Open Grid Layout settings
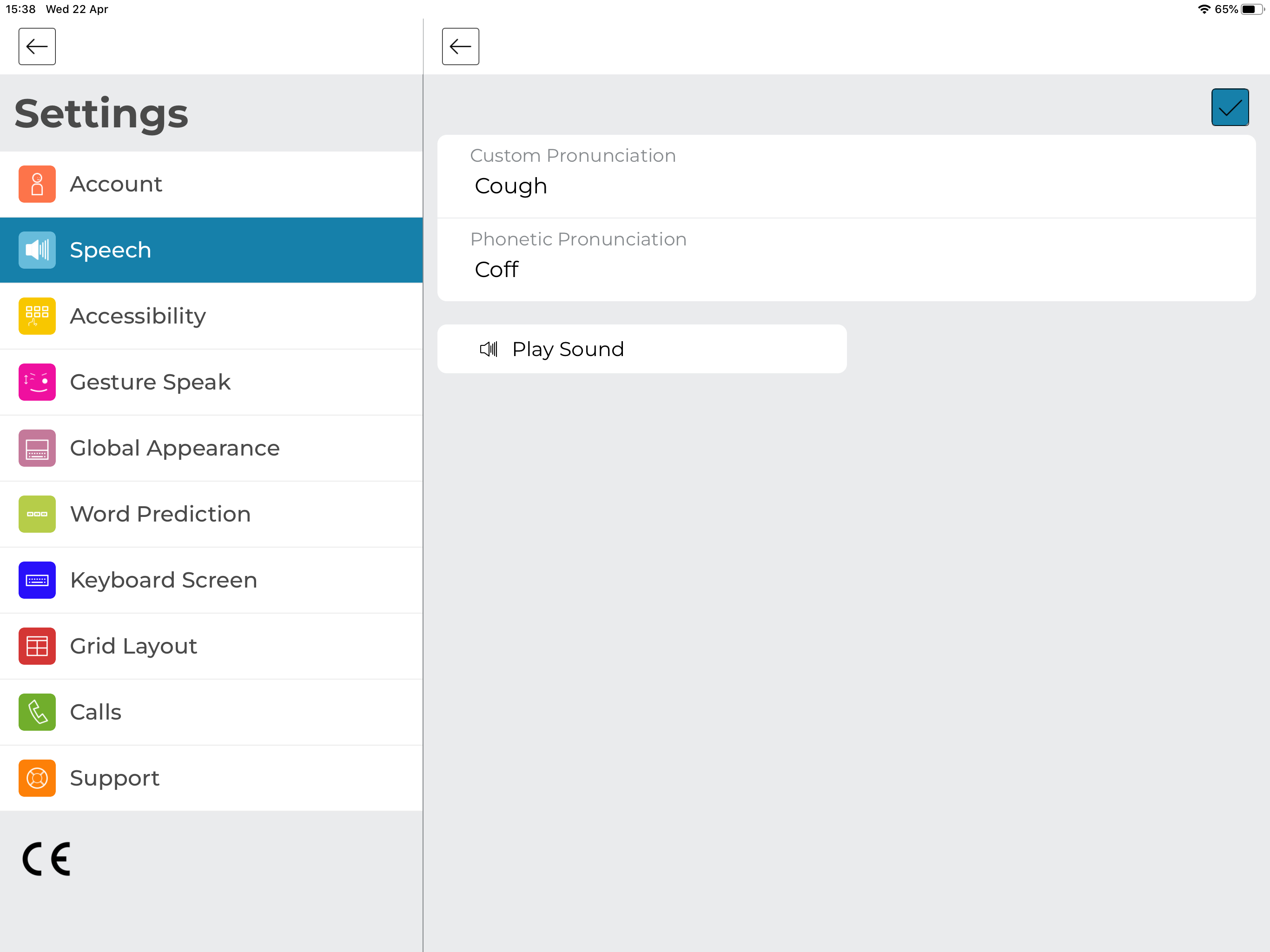 click(x=212, y=647)
